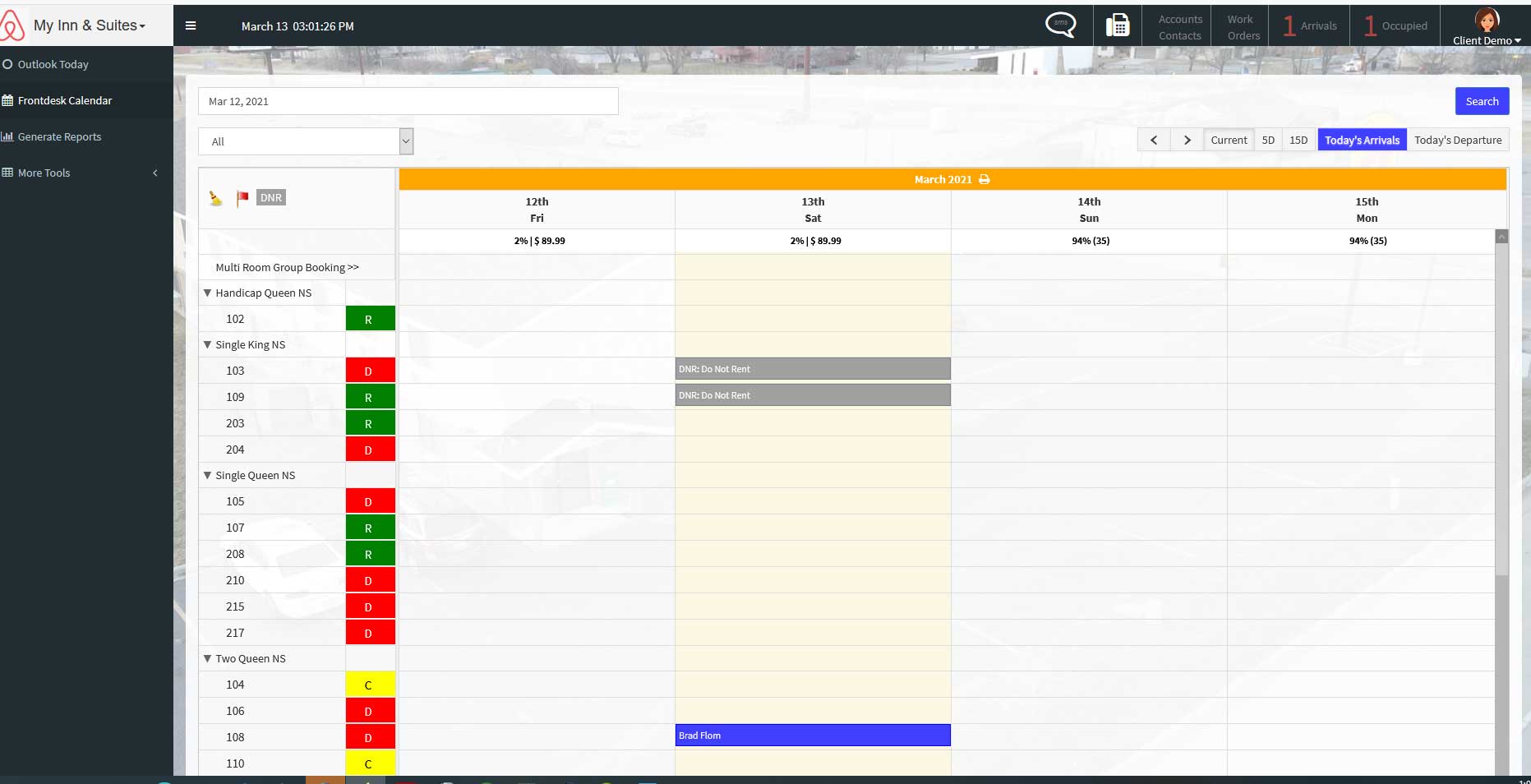Click status D for room 106
The image size is (1531, 784).
tap(370, 711)
